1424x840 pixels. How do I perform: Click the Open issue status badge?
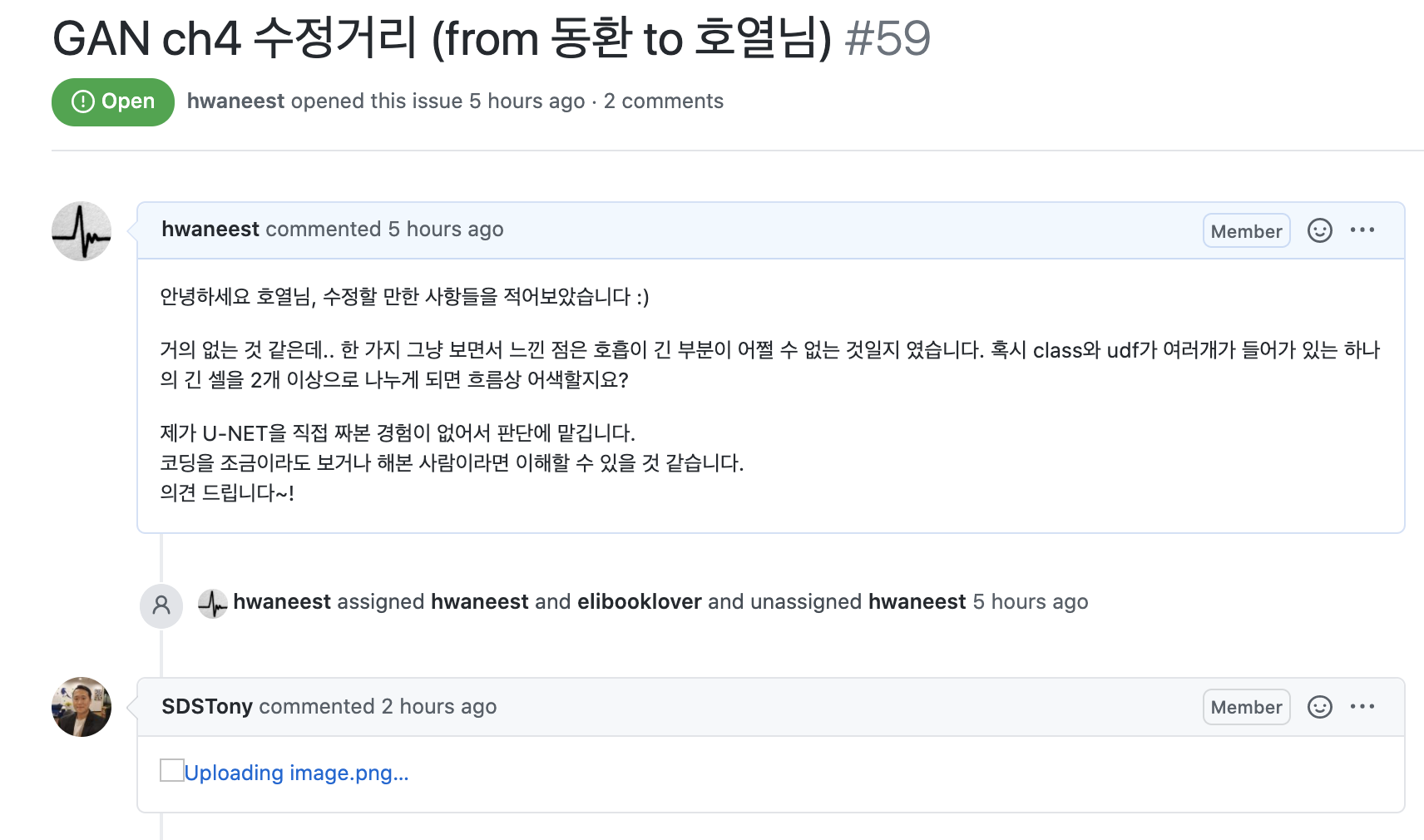click(112, 101)
